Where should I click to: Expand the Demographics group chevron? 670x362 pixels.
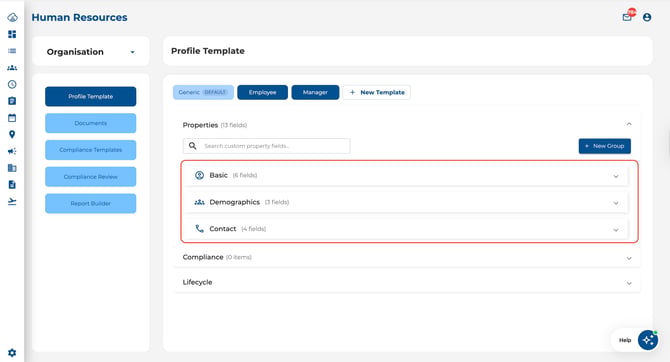click(x=616, y=203)
